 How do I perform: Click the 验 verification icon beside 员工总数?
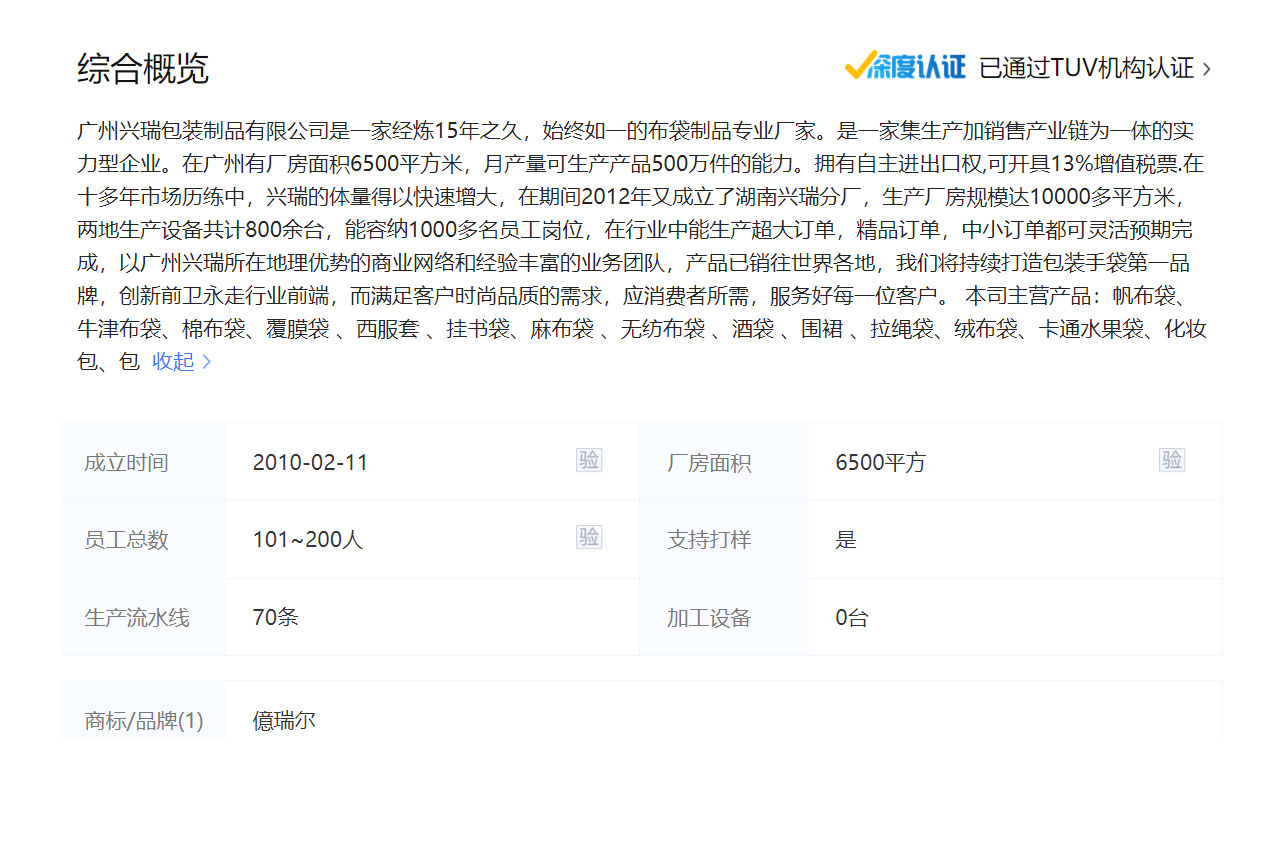click(589, 537)
